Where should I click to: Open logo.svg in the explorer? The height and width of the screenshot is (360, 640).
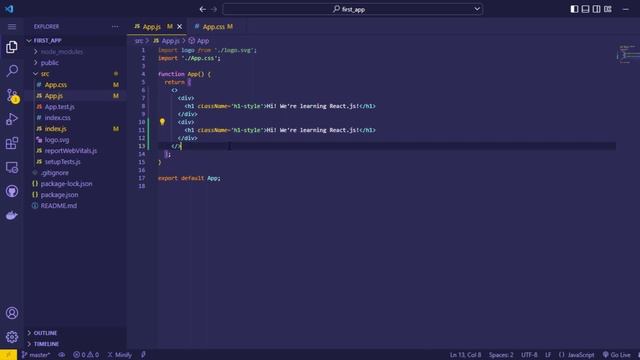(57, 140)
